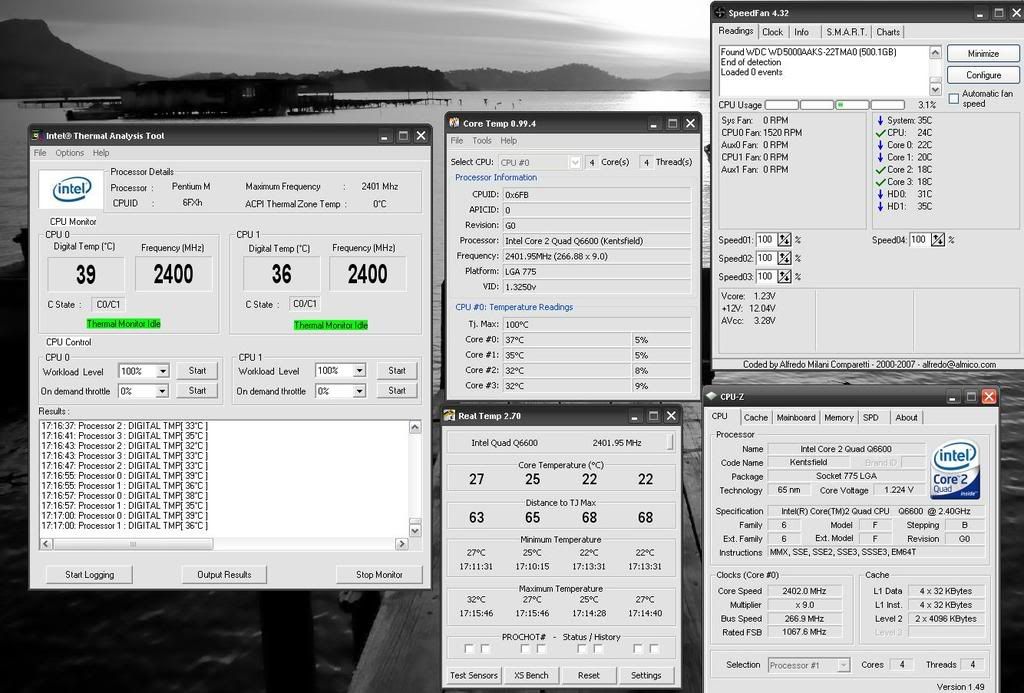
Task: Click the arrow icon beside Core 1: 20C
Action: point(880,157)
